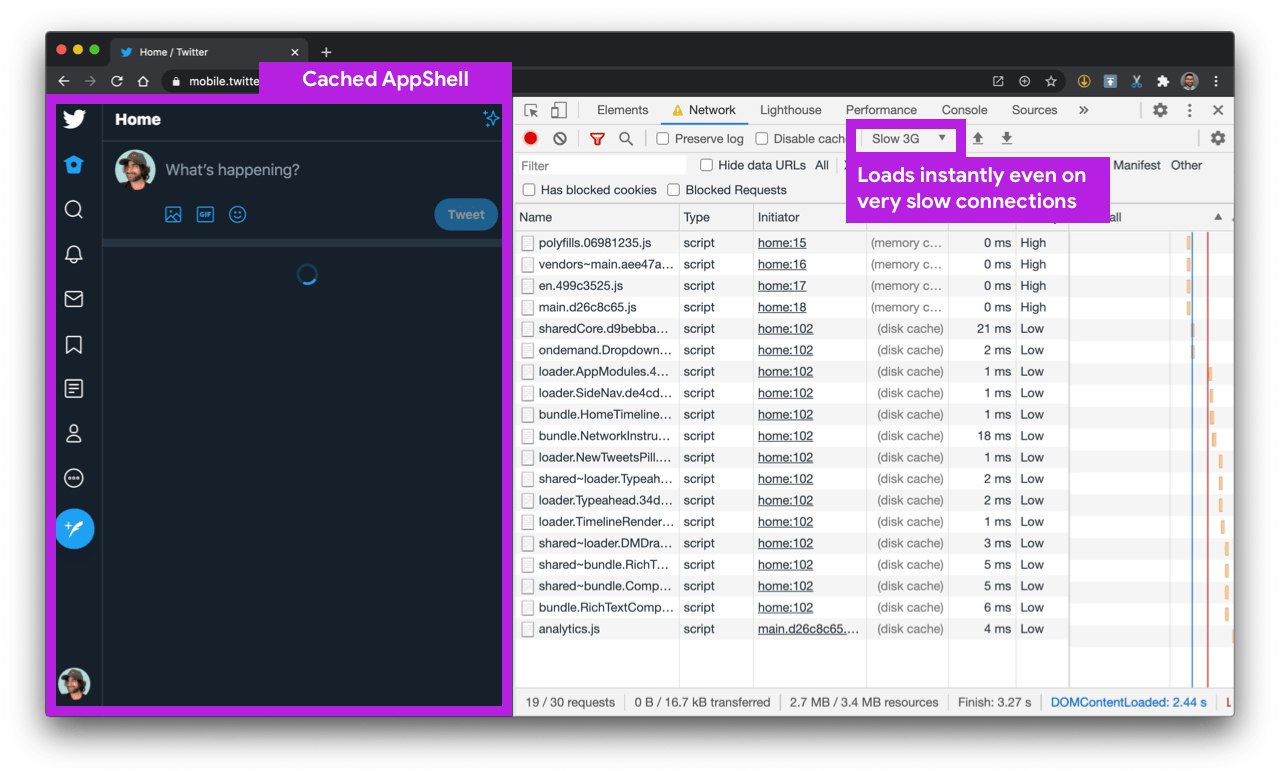Open Messages envelope icon in sidebar

pyautogui.click(x=74, y=299)
